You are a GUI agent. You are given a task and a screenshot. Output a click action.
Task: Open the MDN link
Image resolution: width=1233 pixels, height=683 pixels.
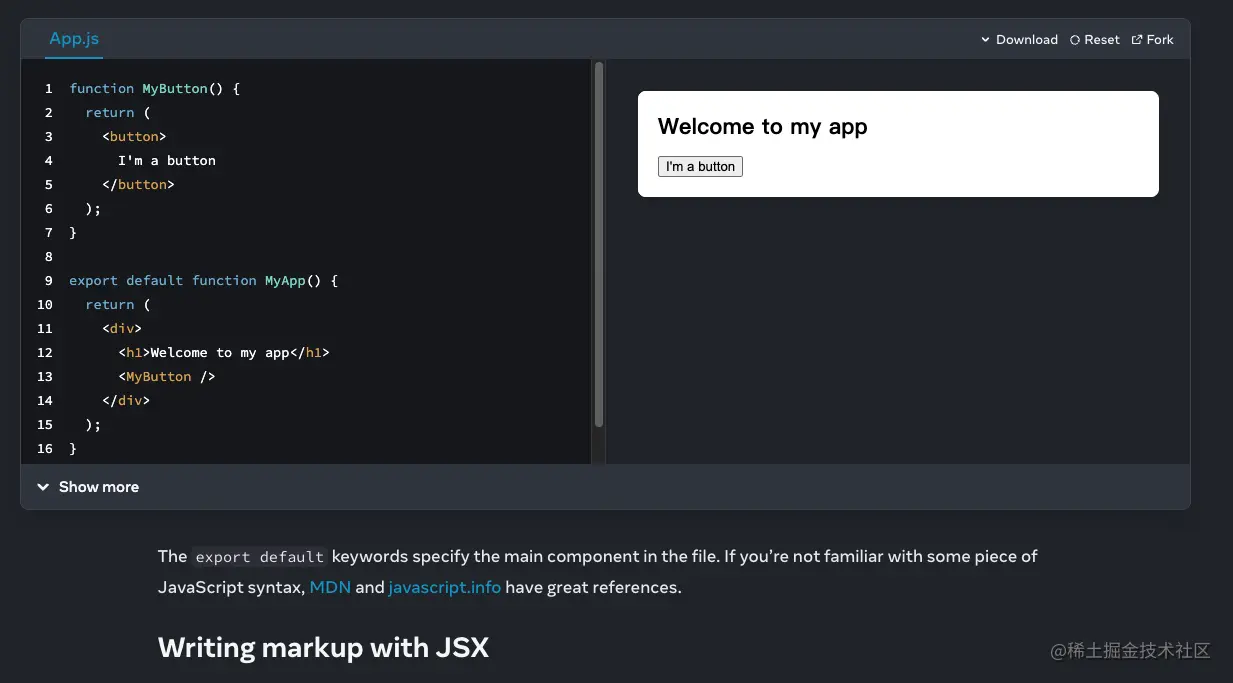tap(330, 587)
